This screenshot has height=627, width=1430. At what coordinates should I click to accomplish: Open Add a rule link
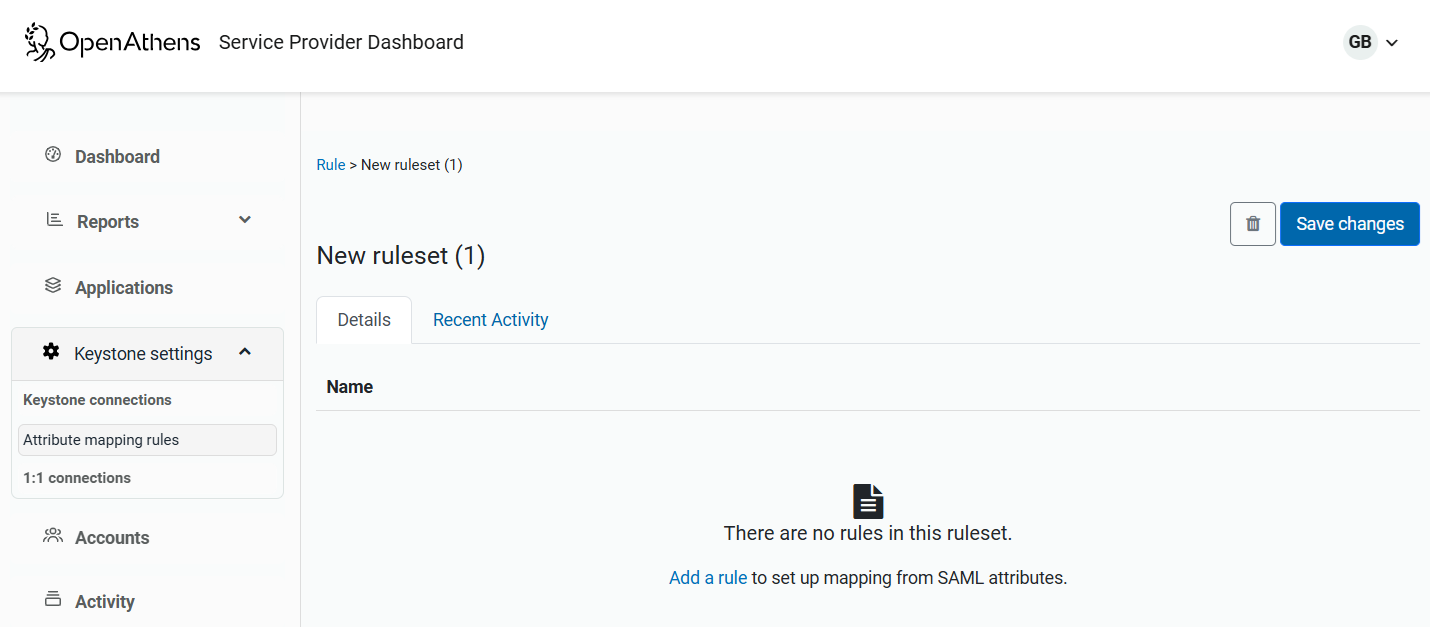(708, 577)
